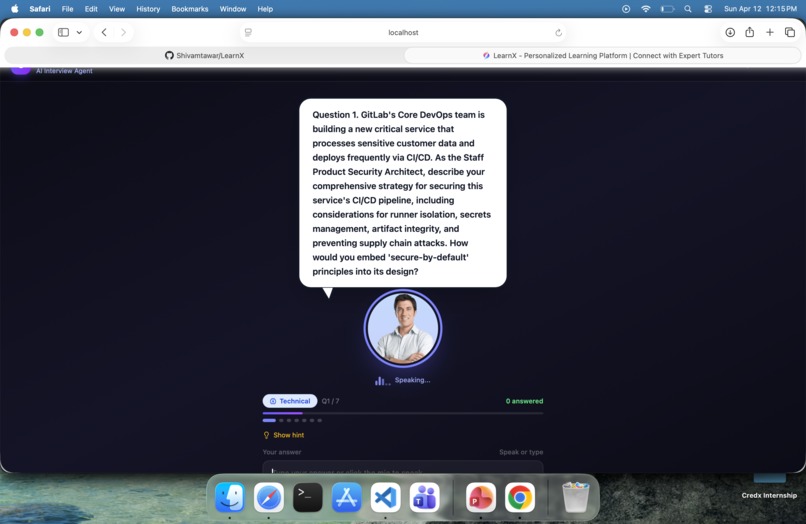
Task: Open the View menu
Action: [x=117, y=9]
